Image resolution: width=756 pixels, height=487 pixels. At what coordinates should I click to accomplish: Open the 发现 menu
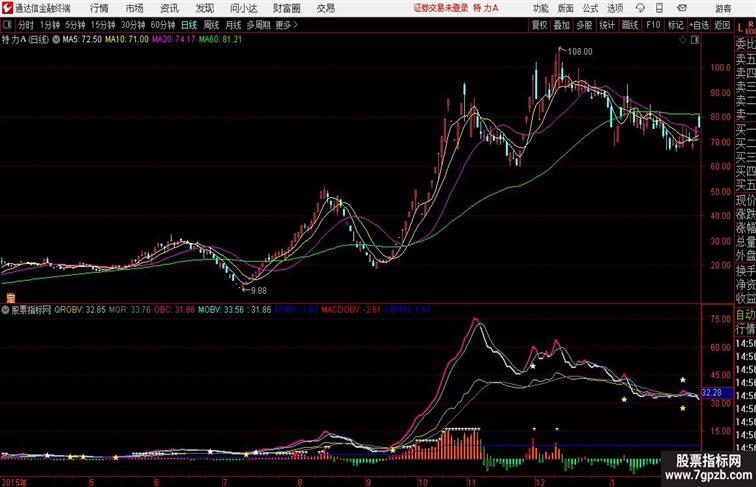tap(204, 8)
